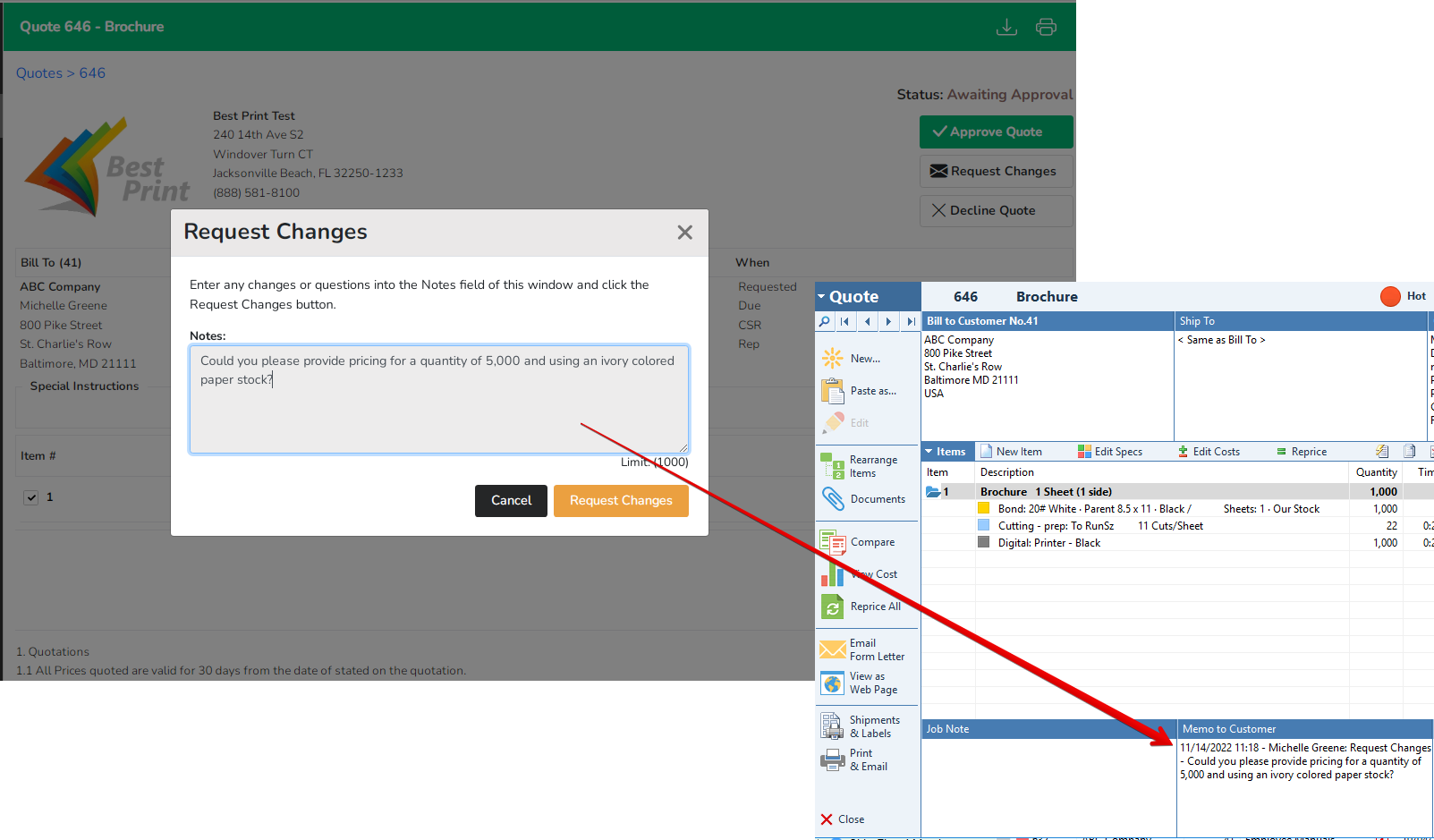Click Reprice in Items toolbar

coord(1302,452)
